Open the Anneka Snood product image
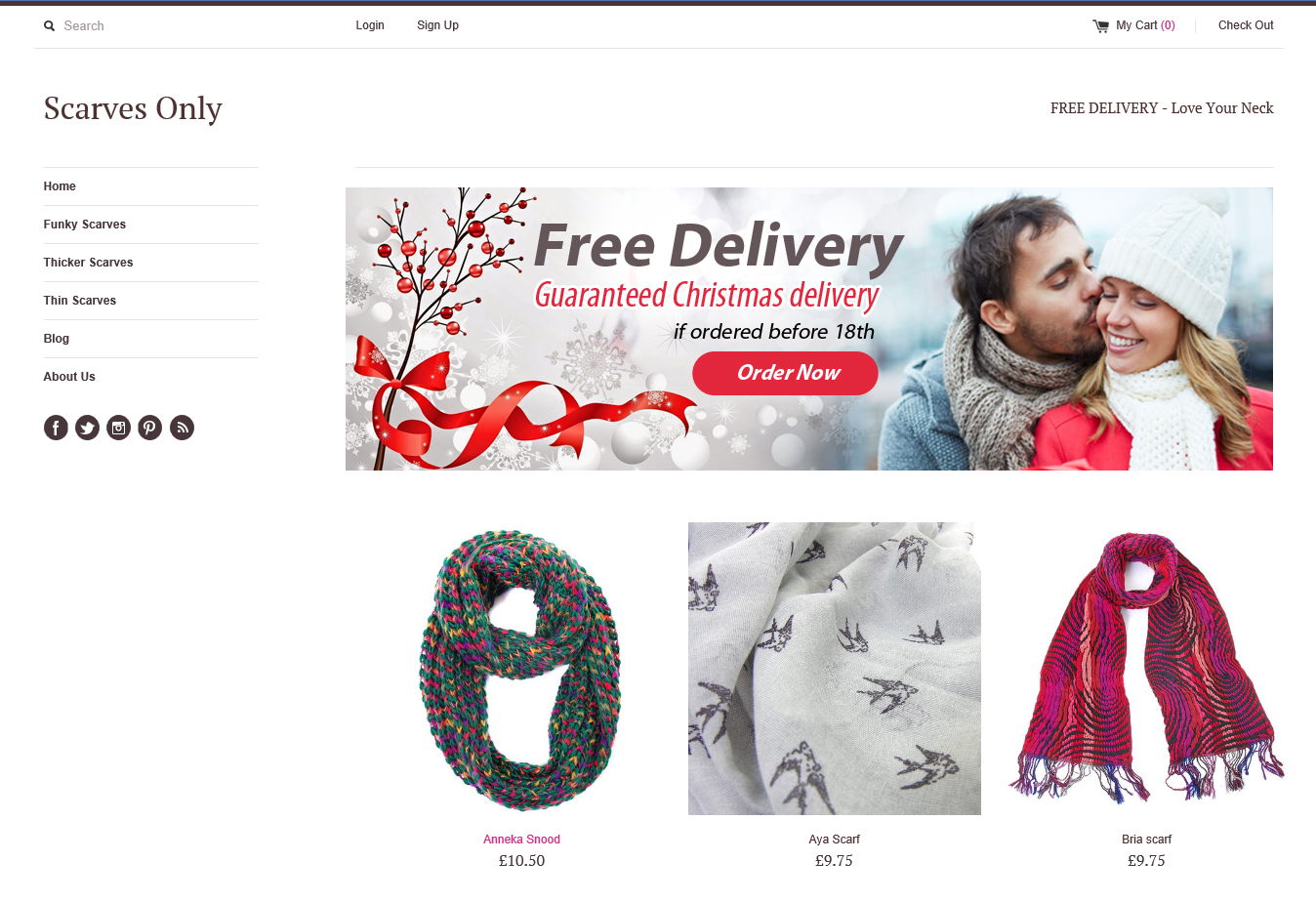 521,669
